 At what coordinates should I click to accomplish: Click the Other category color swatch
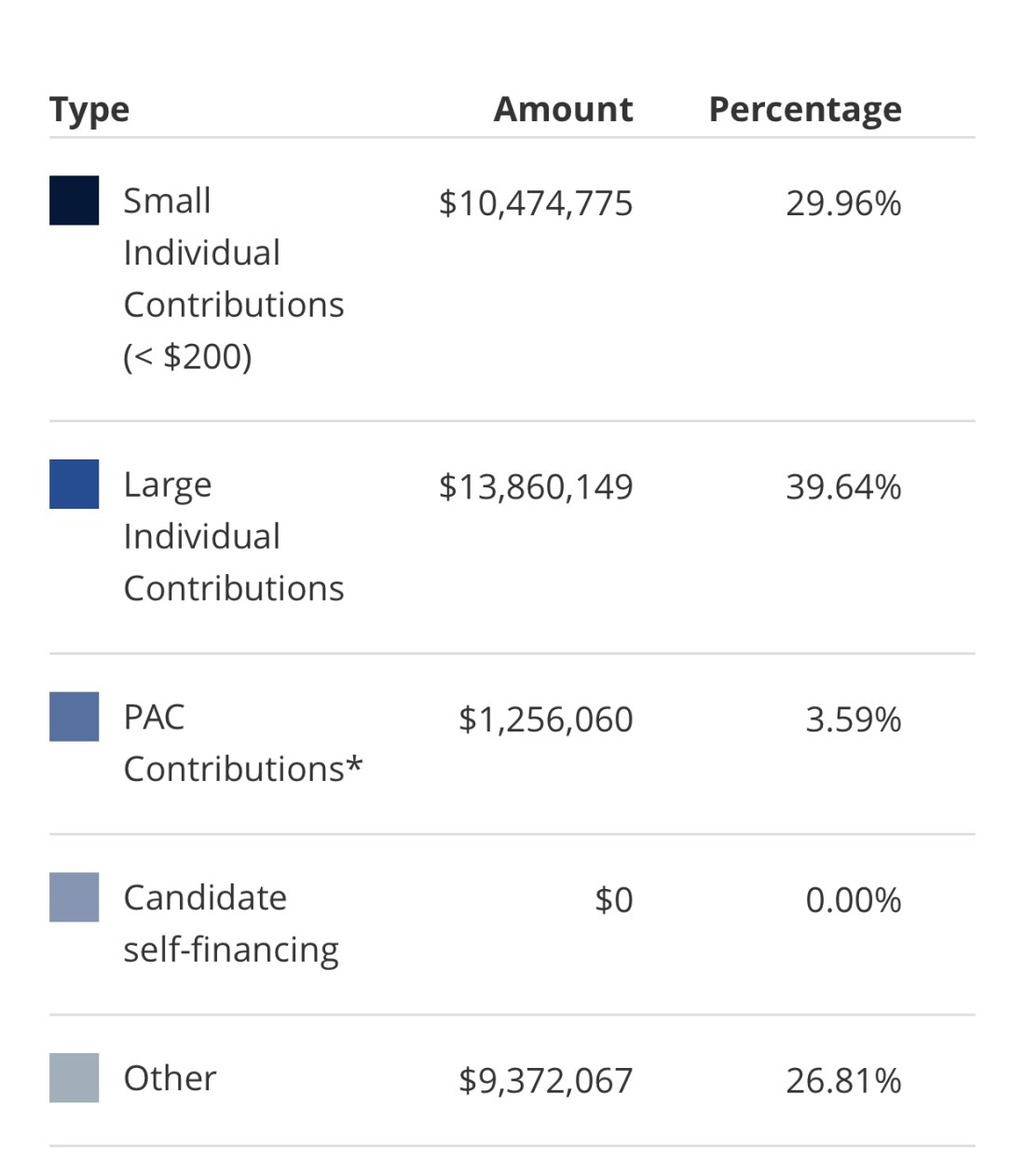pyautogui.click(x=74, y=1078)
